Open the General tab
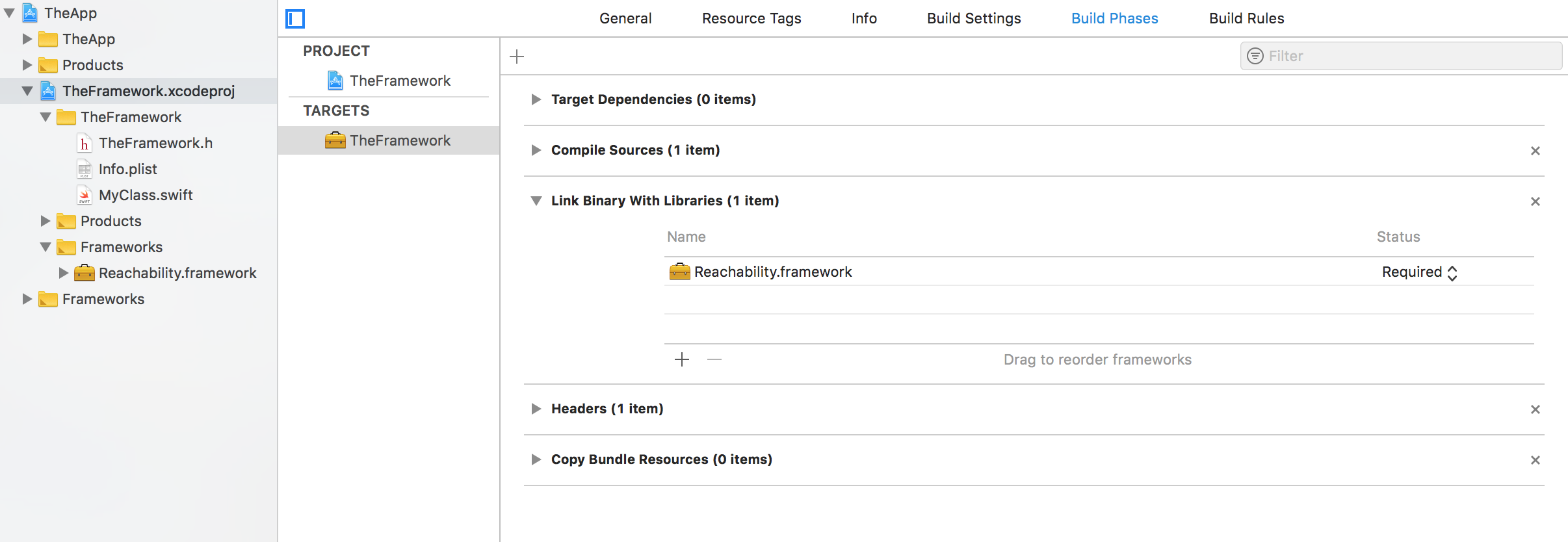Screen dimensions: 1568x542 [625, 18]
